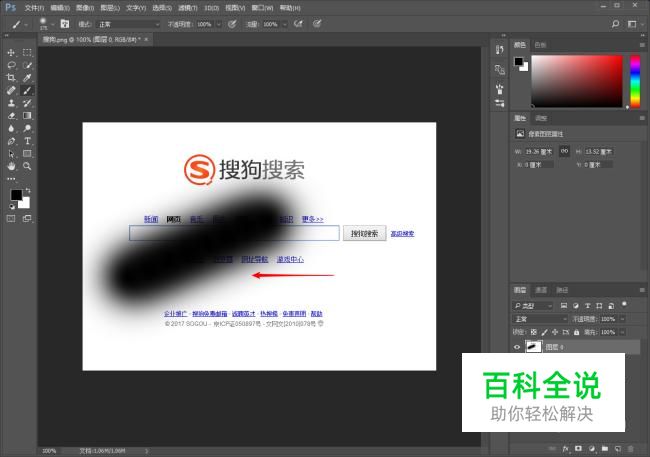Viewport: 650px width, 457px height.
Task: Toggle type layer filter
Action: pos(587,306)
